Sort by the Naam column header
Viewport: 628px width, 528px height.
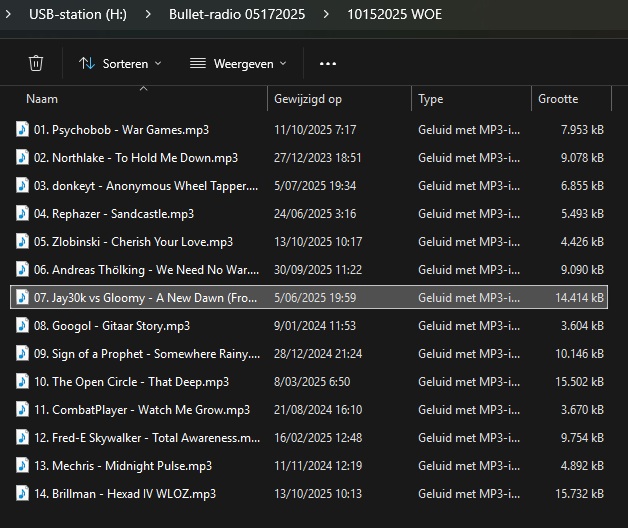42,99
